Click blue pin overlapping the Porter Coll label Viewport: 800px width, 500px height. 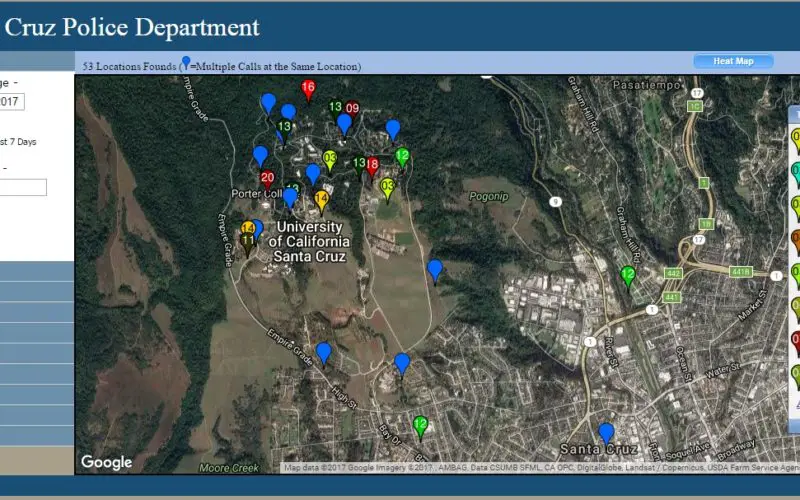pos(290,197)
